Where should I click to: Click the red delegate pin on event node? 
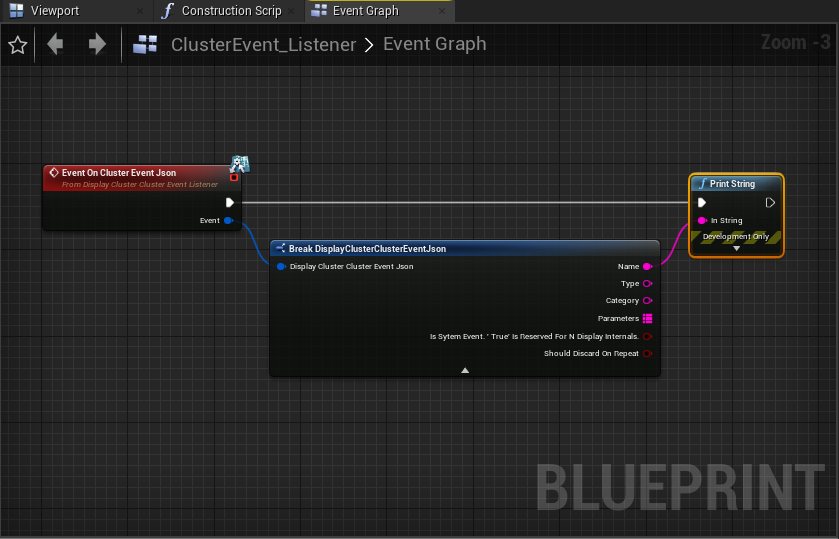tap(234, 177)
